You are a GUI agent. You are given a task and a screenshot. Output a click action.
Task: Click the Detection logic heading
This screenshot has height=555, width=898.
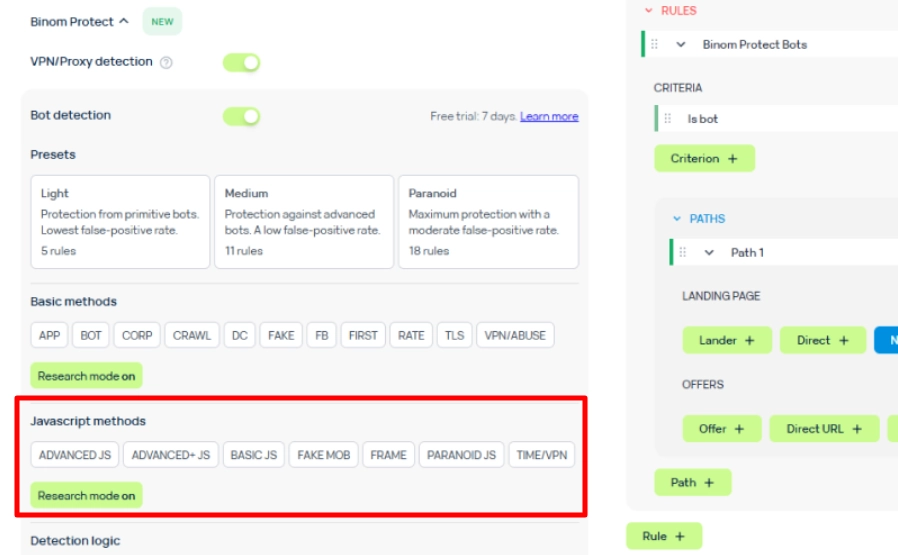75,540
